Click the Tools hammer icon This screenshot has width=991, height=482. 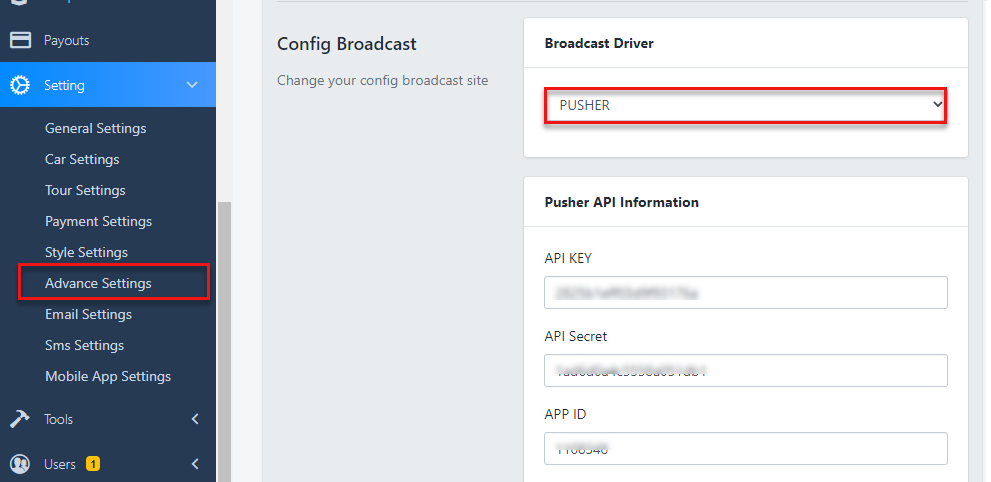20,419
